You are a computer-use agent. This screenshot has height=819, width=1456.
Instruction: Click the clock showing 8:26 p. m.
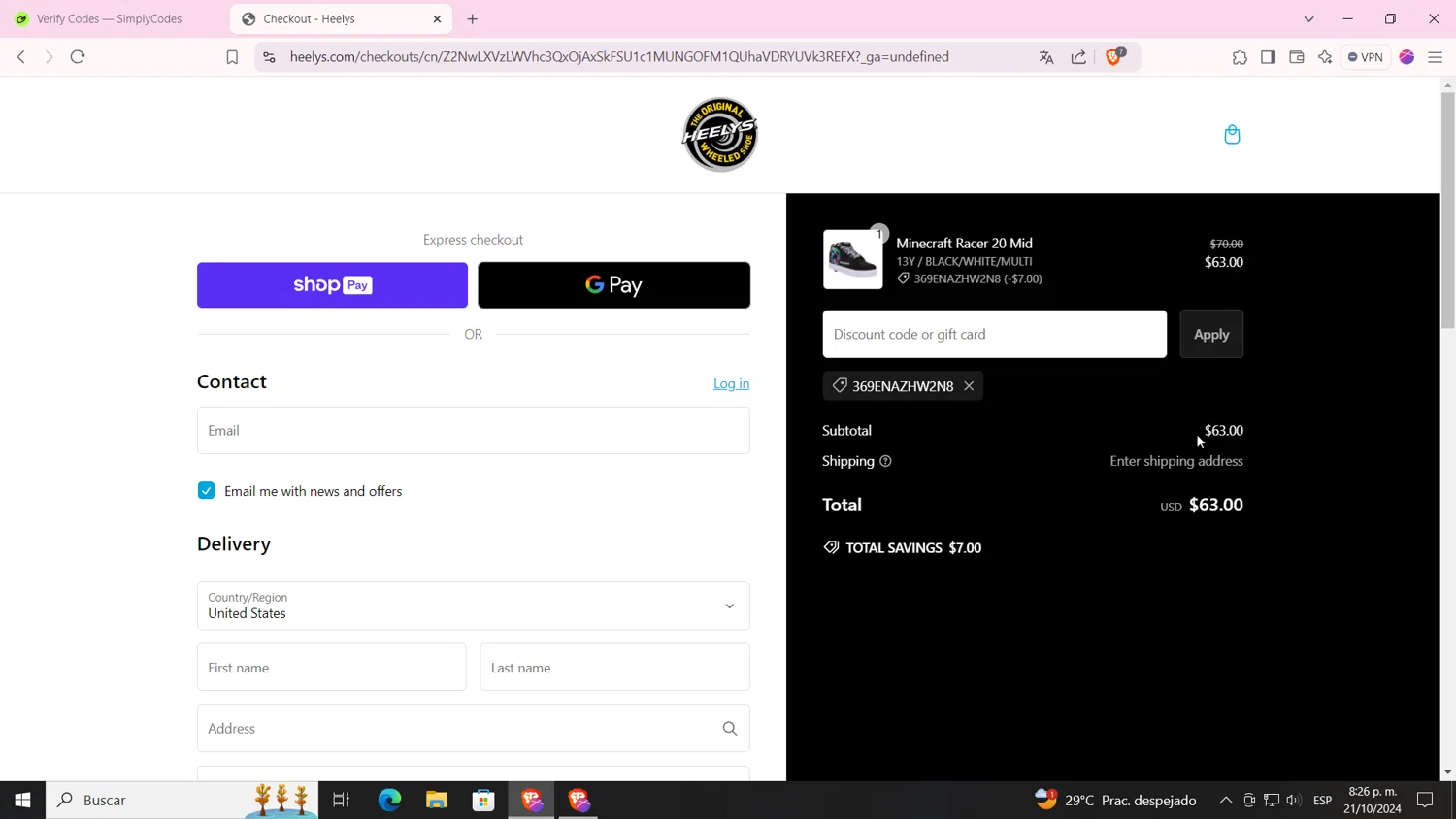1373,792
